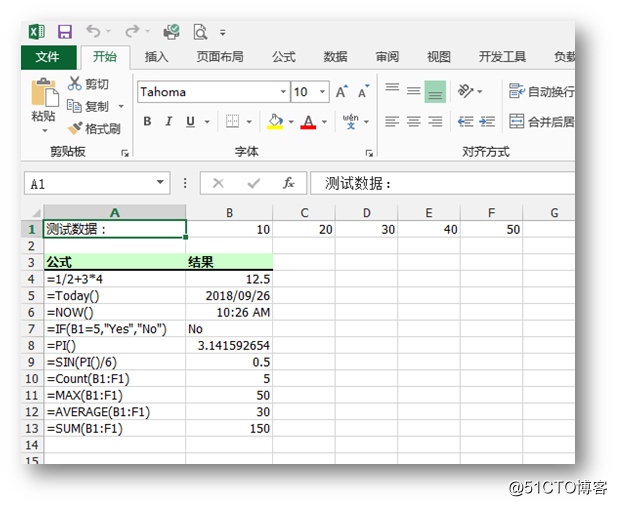The height and width of the screenshot is (506, 617).
Task: Click the Wrap Text (自动换行) button
Action: point(541,91)
